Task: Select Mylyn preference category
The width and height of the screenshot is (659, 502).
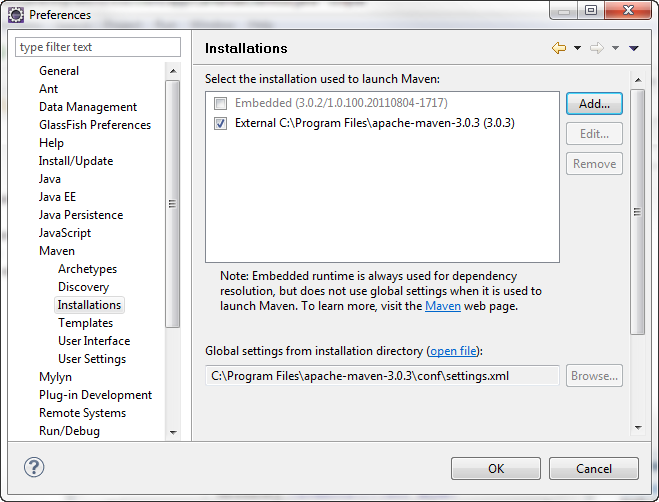Action: pos(55,377)
